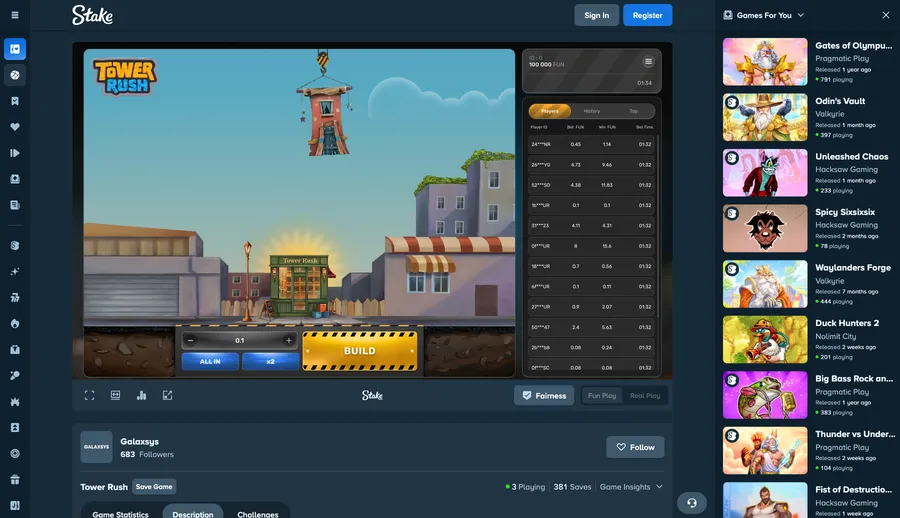Click the favourites heart icon in the sidebar
This screenshot has height=518, width=900.
click(15, 127)
